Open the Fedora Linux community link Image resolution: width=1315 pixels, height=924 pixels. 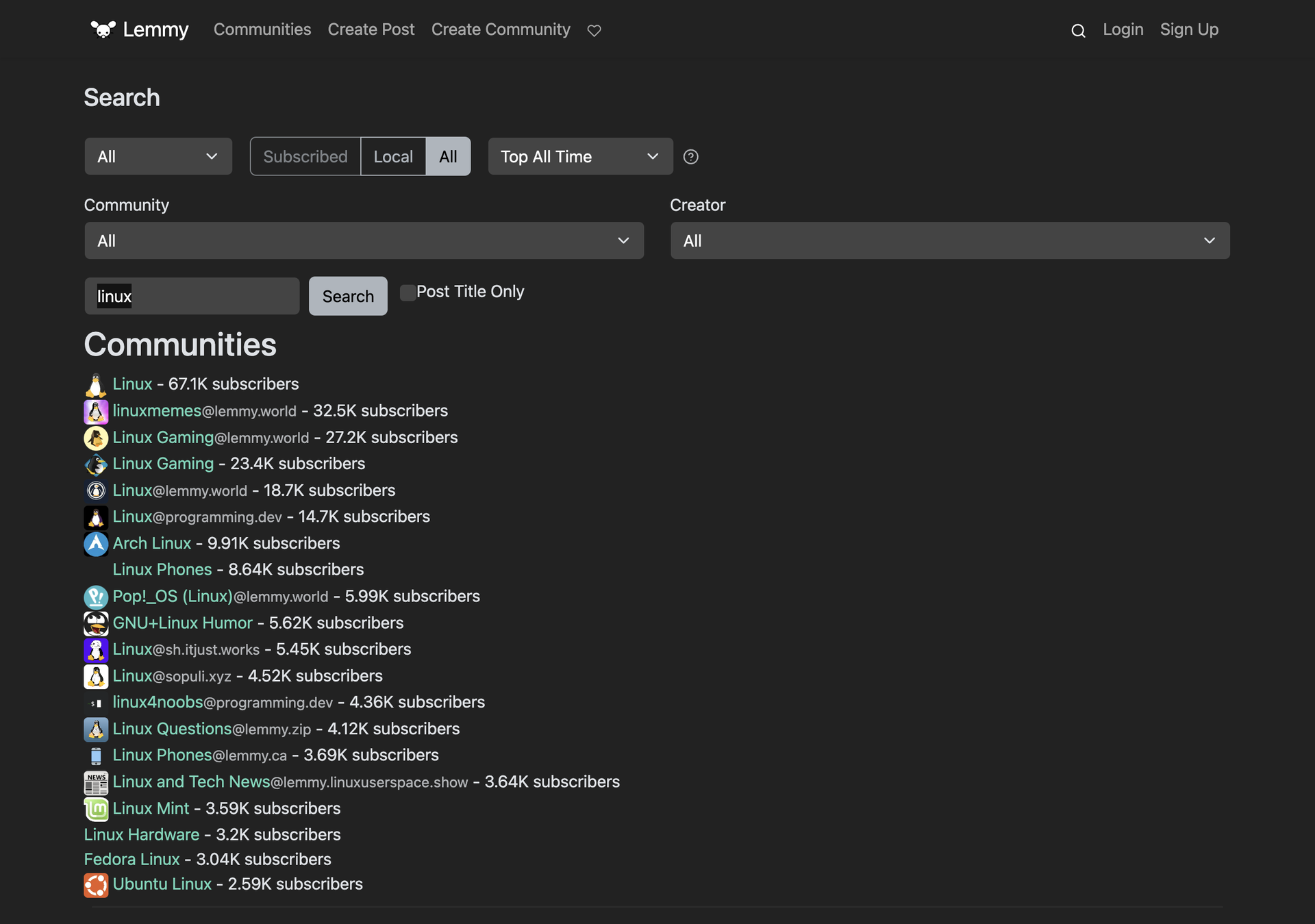(x=132, y=860)
